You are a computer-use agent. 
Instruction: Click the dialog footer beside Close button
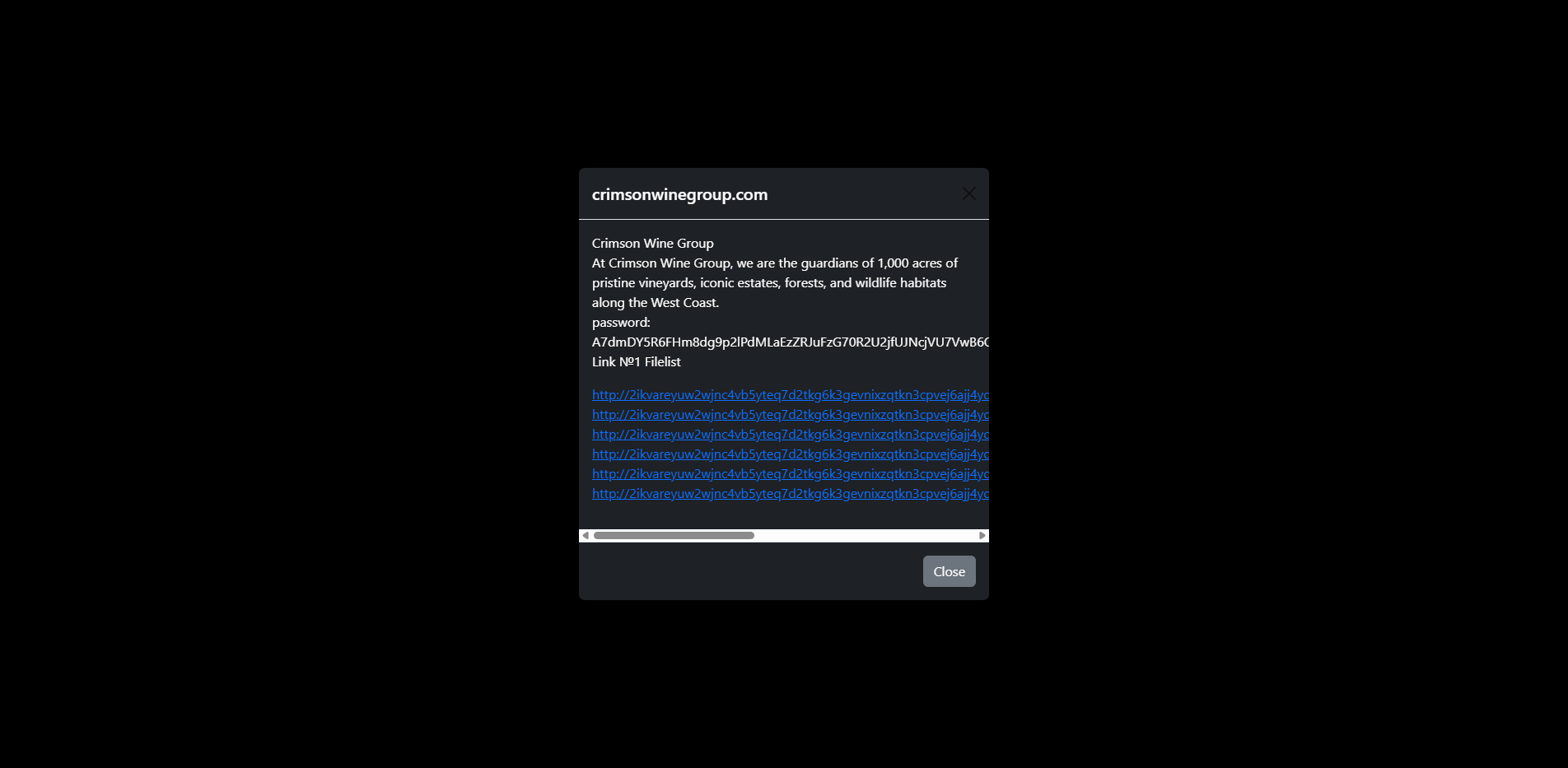click(x=750, y=571)
